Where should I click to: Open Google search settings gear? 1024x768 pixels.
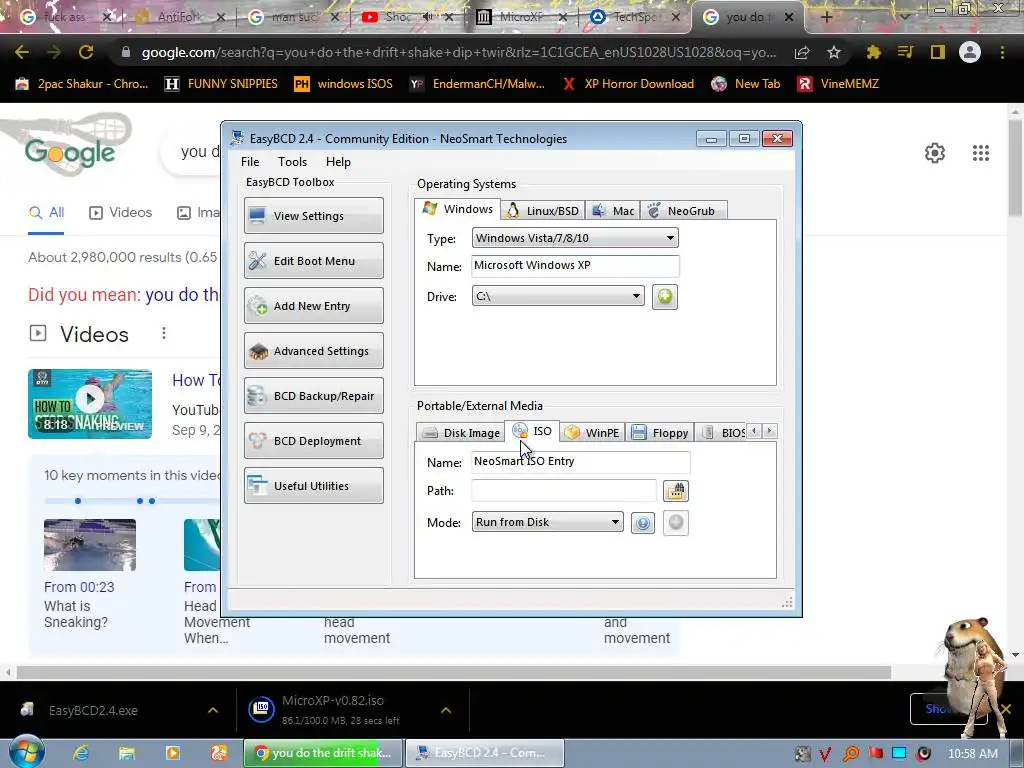pyautogui.click(x=935, y=153)
